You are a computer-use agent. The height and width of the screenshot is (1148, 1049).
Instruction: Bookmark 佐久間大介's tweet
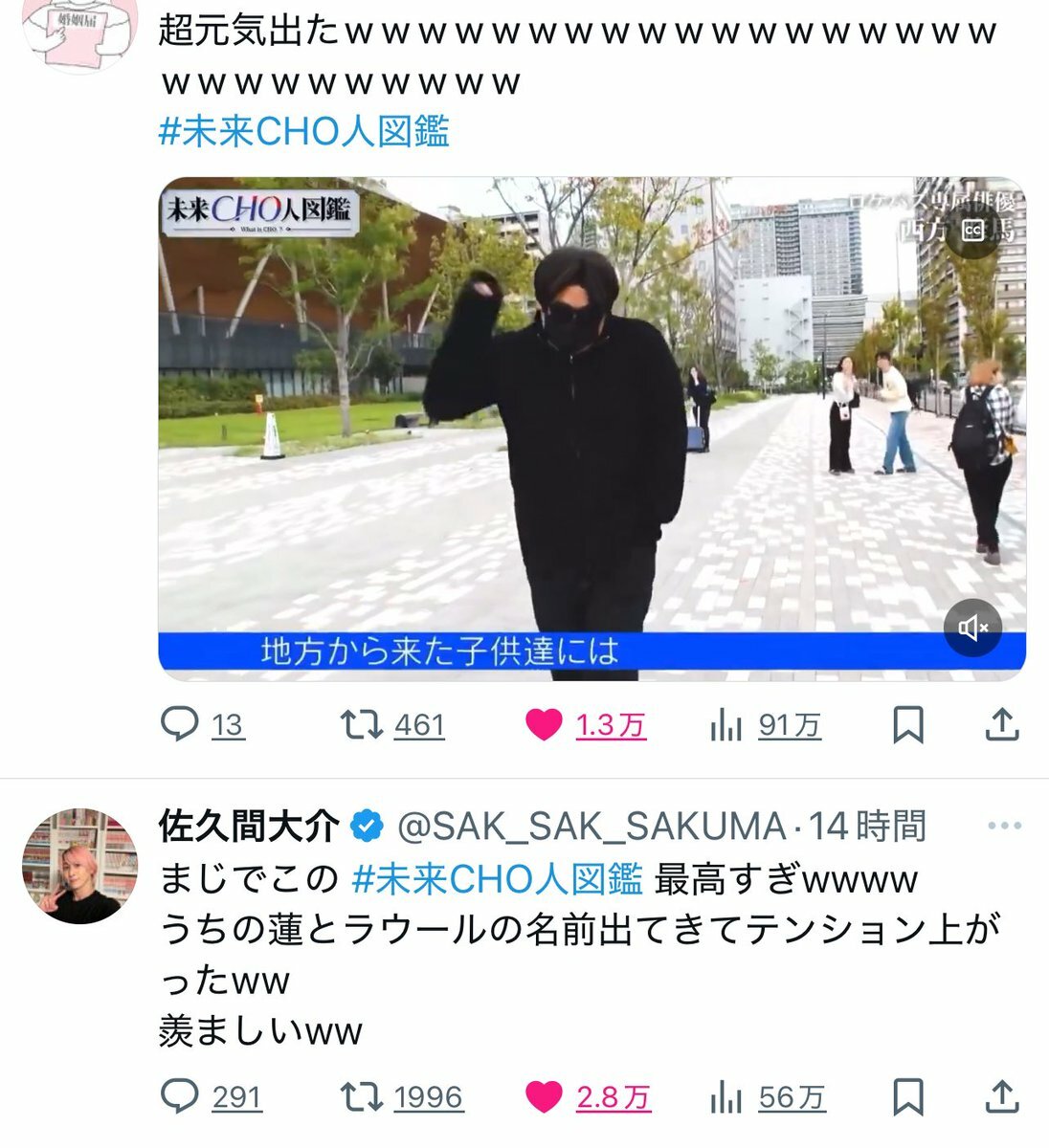[x=907, y=1096]
